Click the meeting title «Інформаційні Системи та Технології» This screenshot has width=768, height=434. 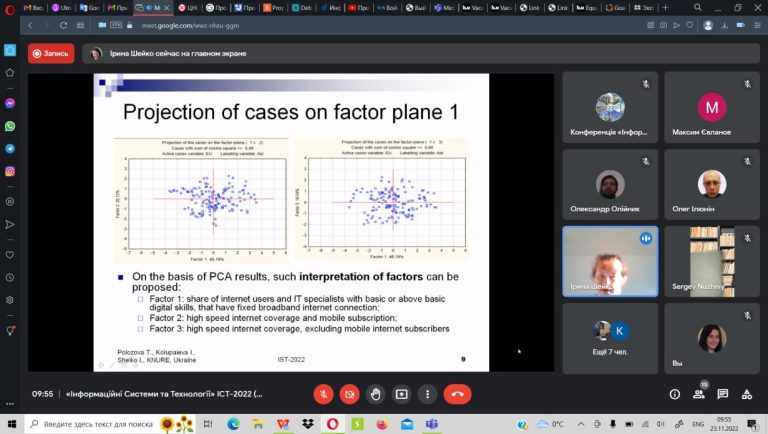[x=164, y=394]
